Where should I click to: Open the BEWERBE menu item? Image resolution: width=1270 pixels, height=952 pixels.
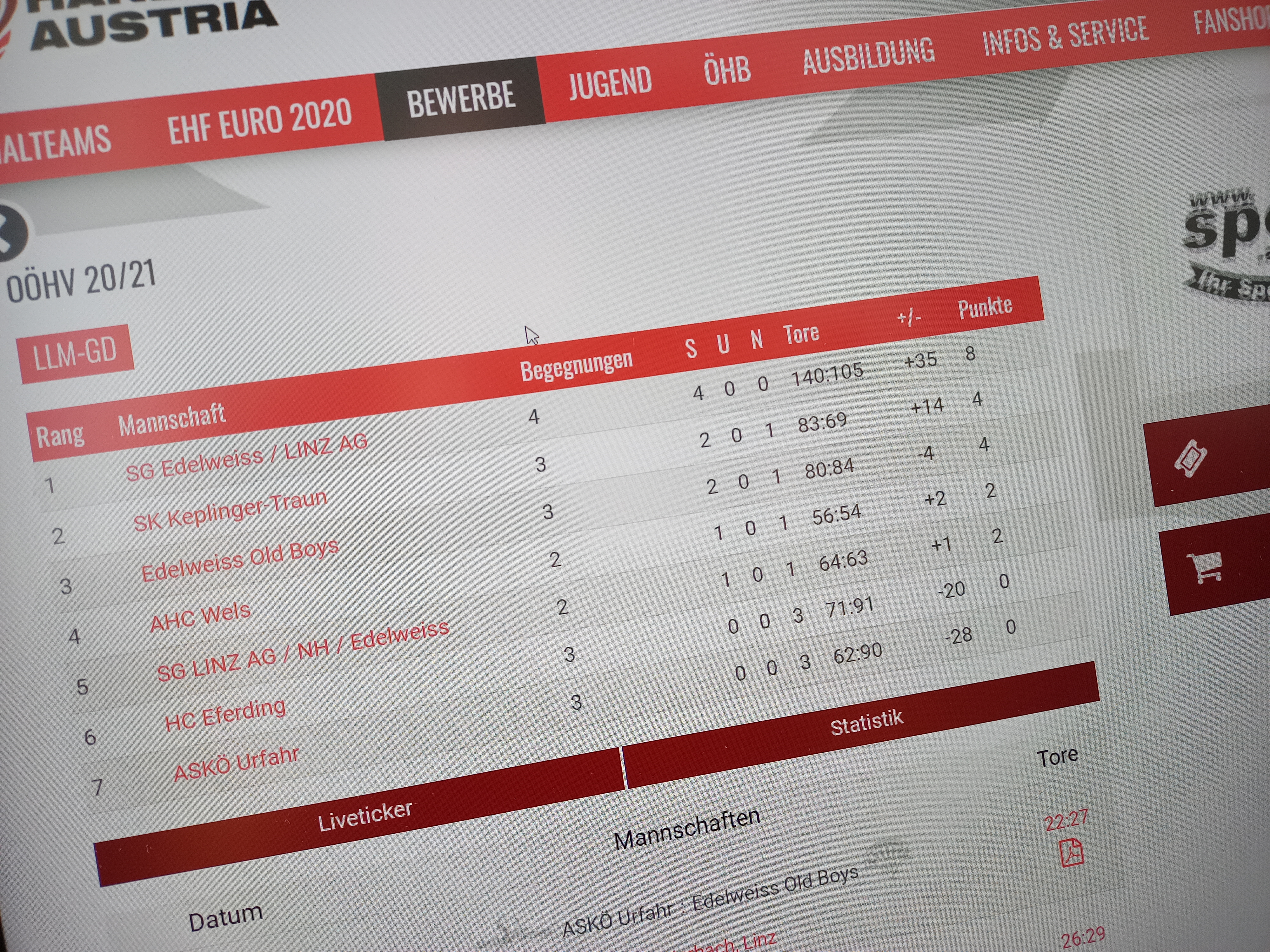click(460, 99)
